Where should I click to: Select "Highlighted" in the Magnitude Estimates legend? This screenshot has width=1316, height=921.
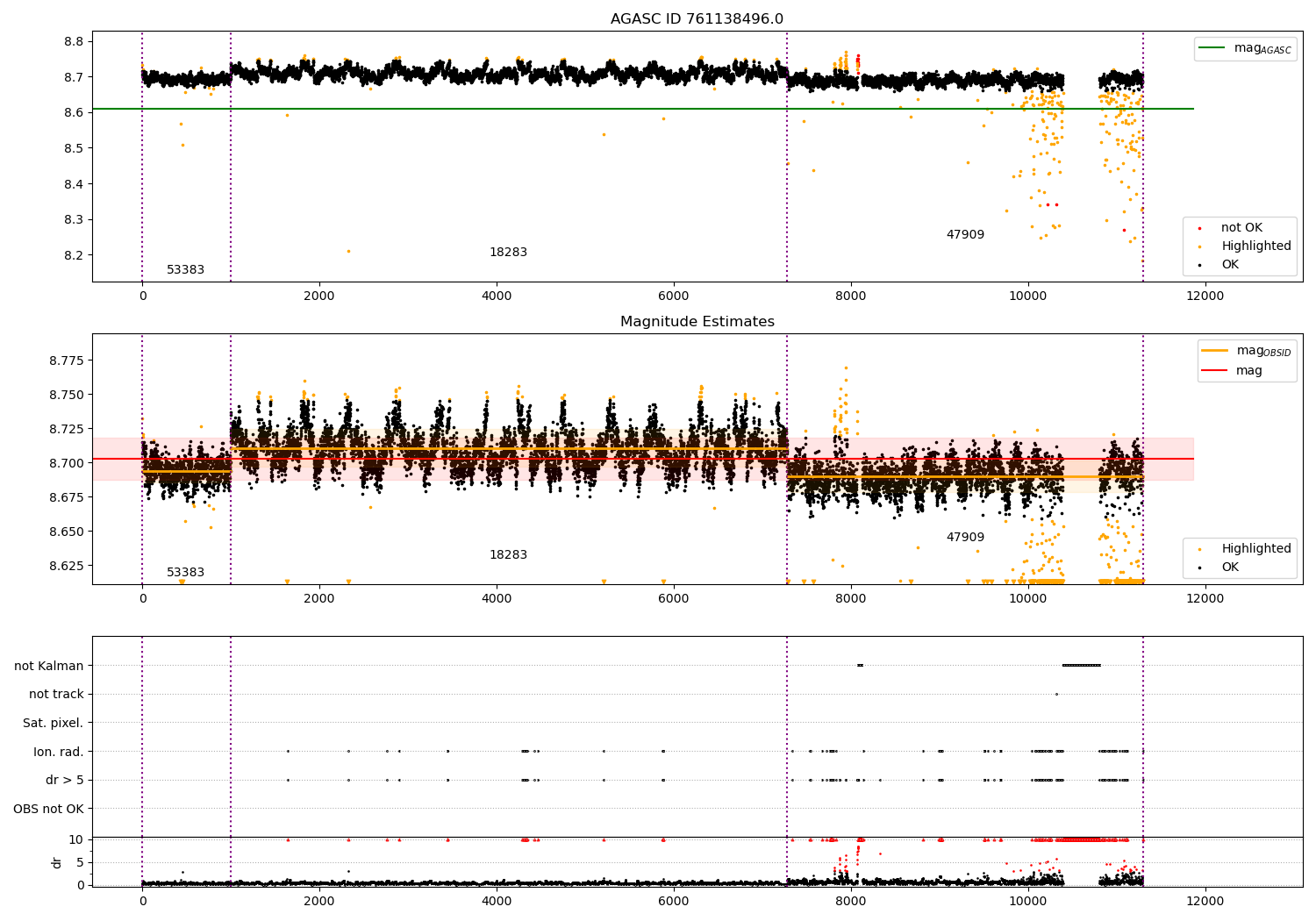coord(1256,549)
